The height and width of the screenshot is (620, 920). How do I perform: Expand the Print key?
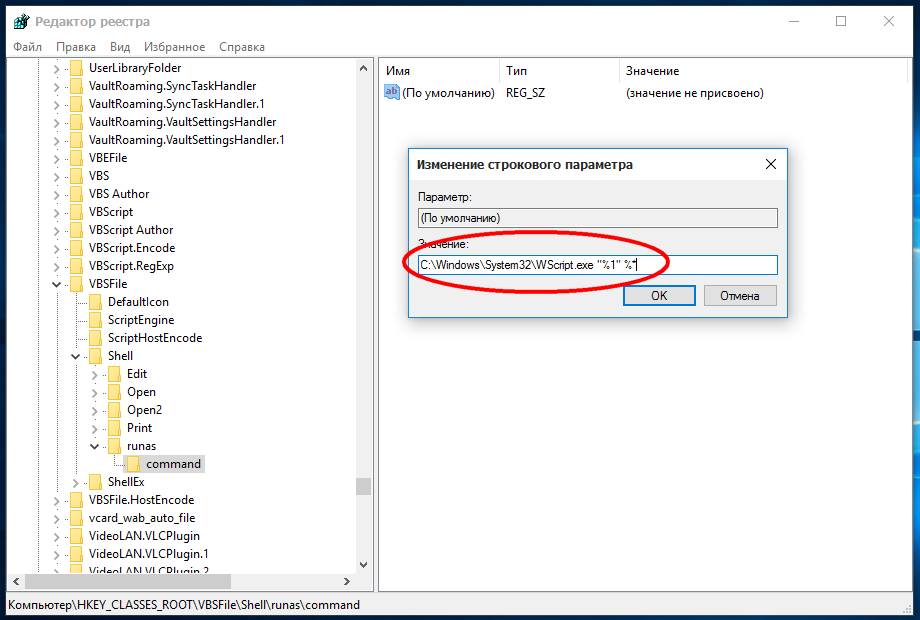(94, 428)
